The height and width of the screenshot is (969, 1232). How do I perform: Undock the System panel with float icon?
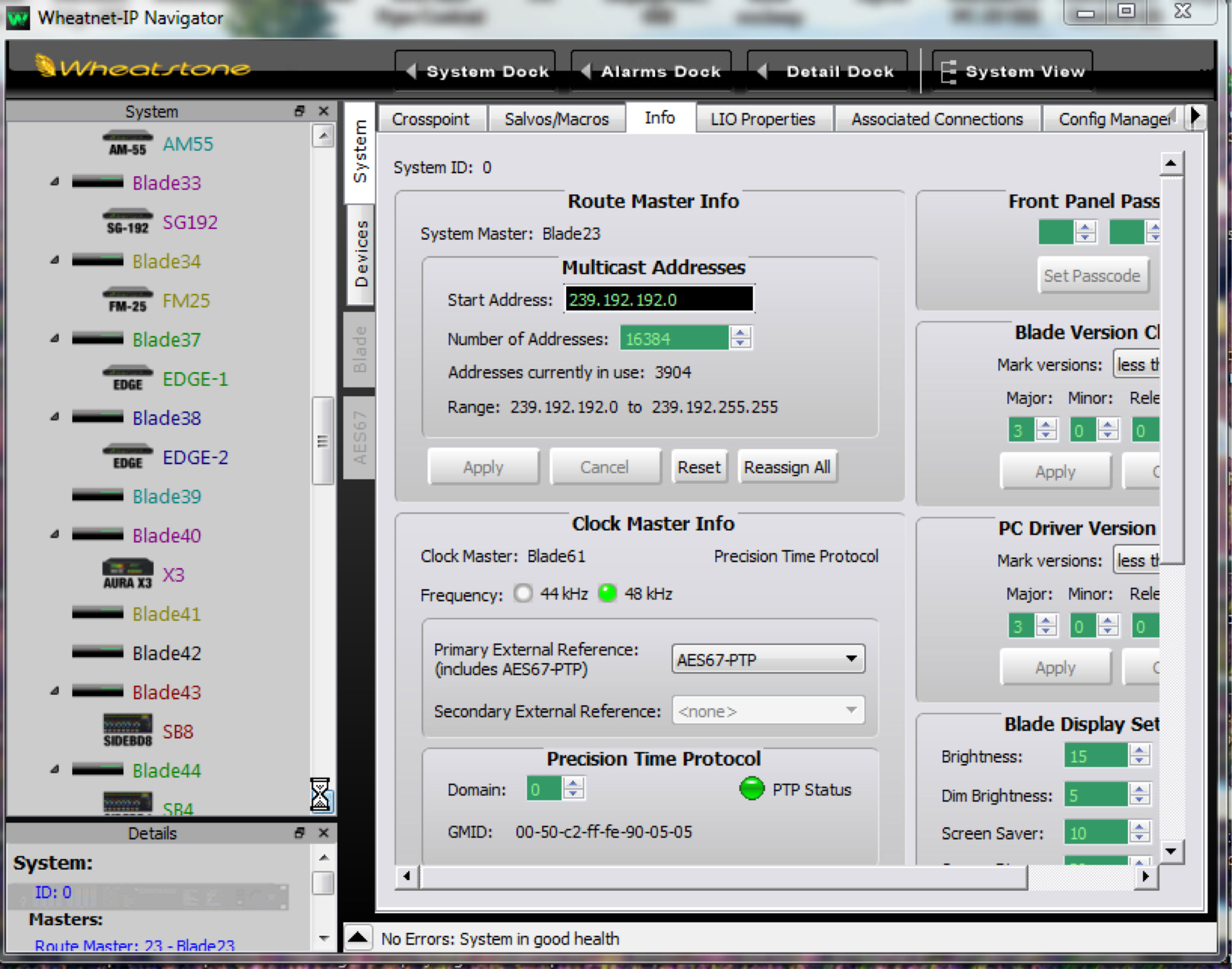click(300, 111)
